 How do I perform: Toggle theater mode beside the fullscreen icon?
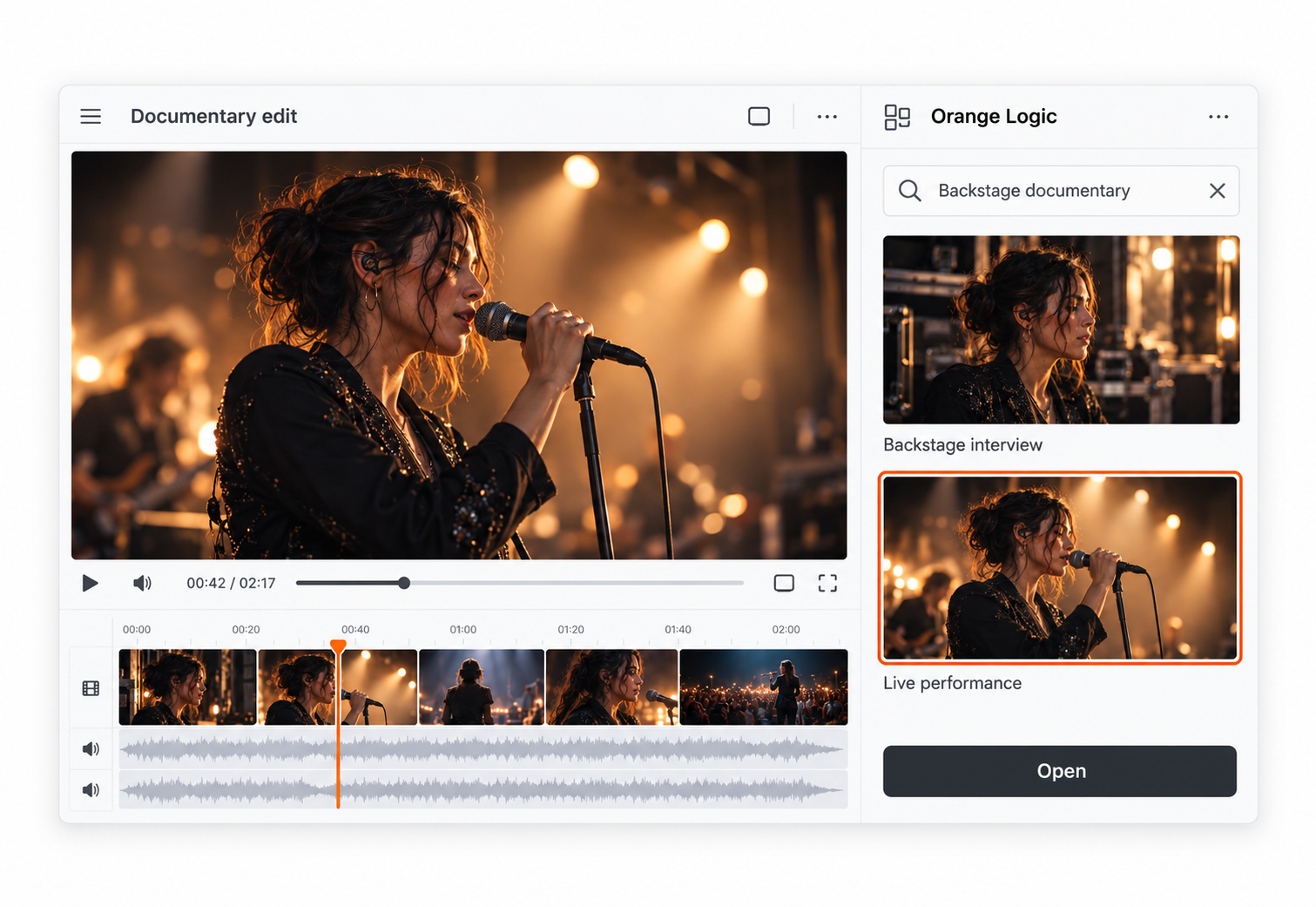(784, 583)
